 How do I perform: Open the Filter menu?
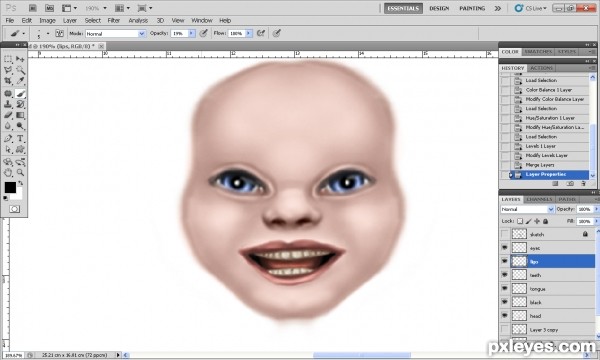click(114, 21)
